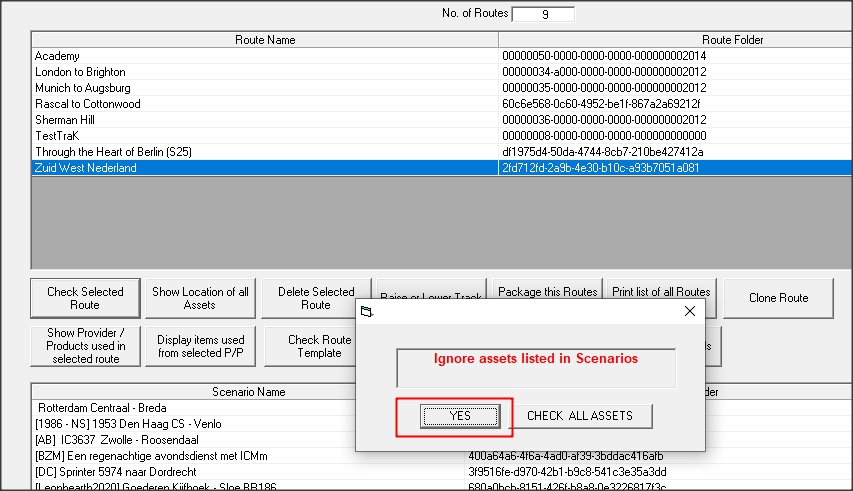This screenshot has height=491, width=853.
Task: Close the ignore assets dialog
Action: 689,311
